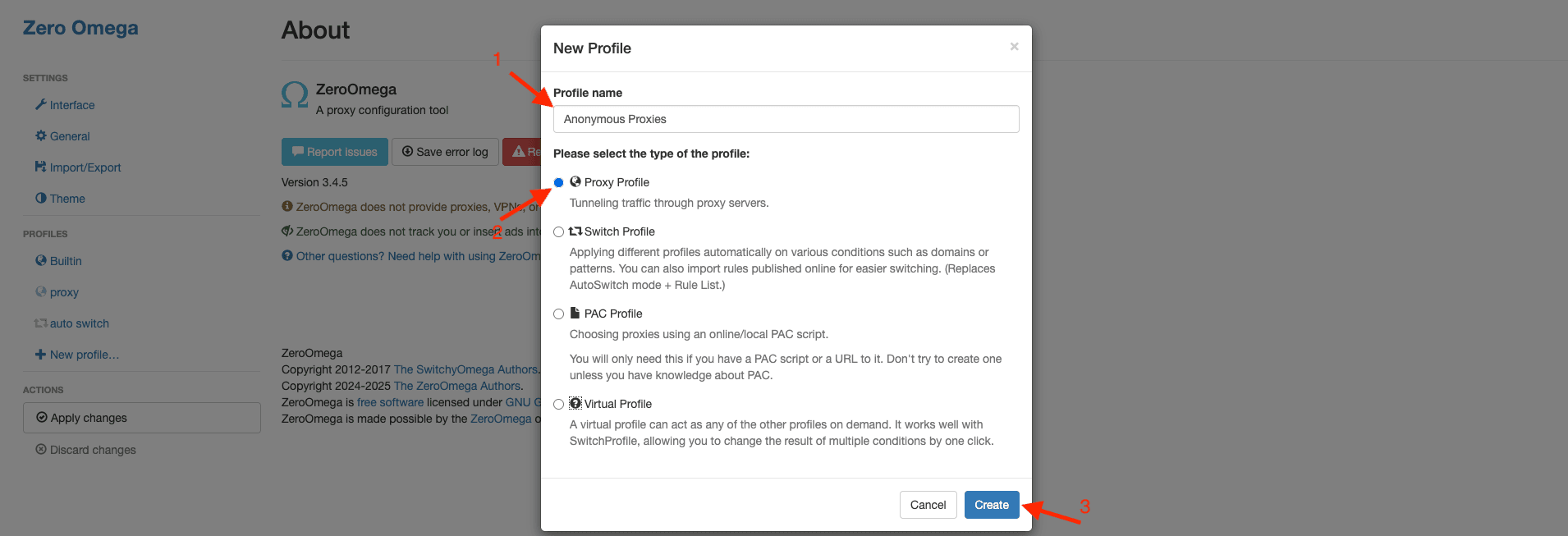Click the auto switch arrows icon

click(x=39, y=323)
